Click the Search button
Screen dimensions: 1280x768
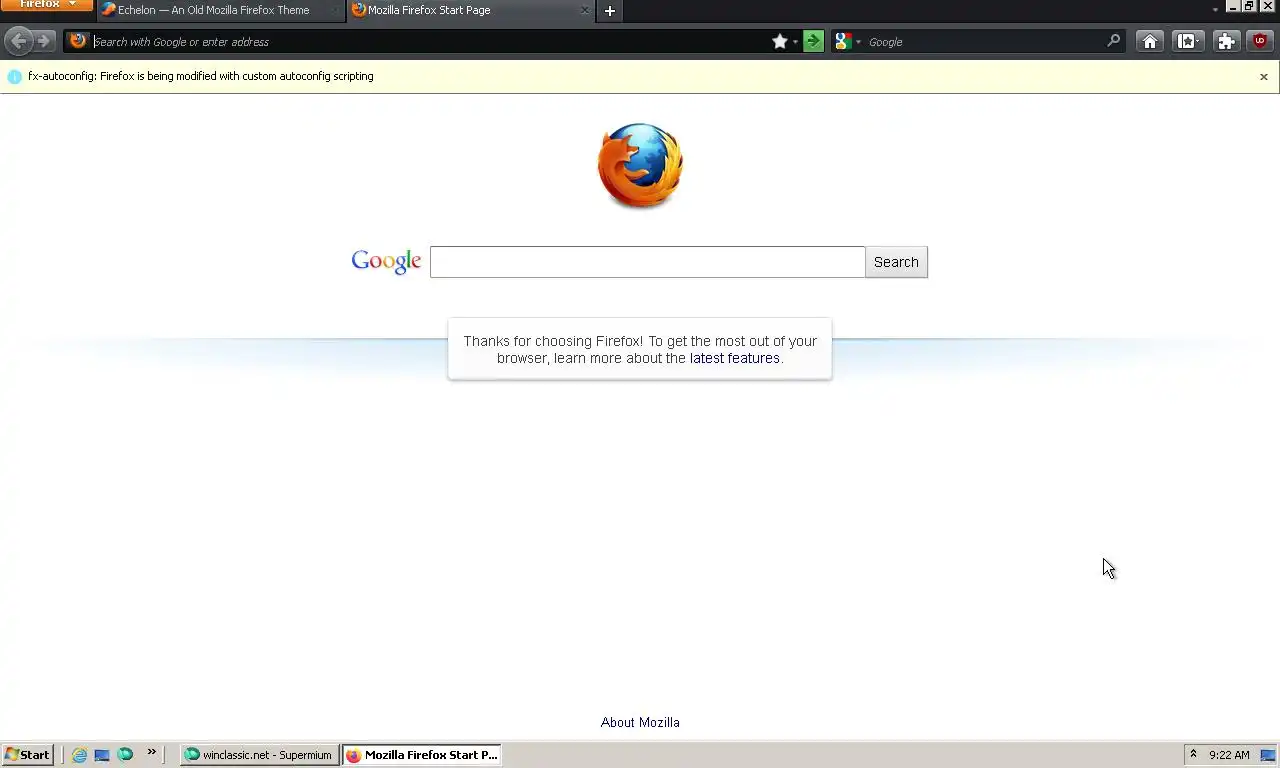coord(896,262)
